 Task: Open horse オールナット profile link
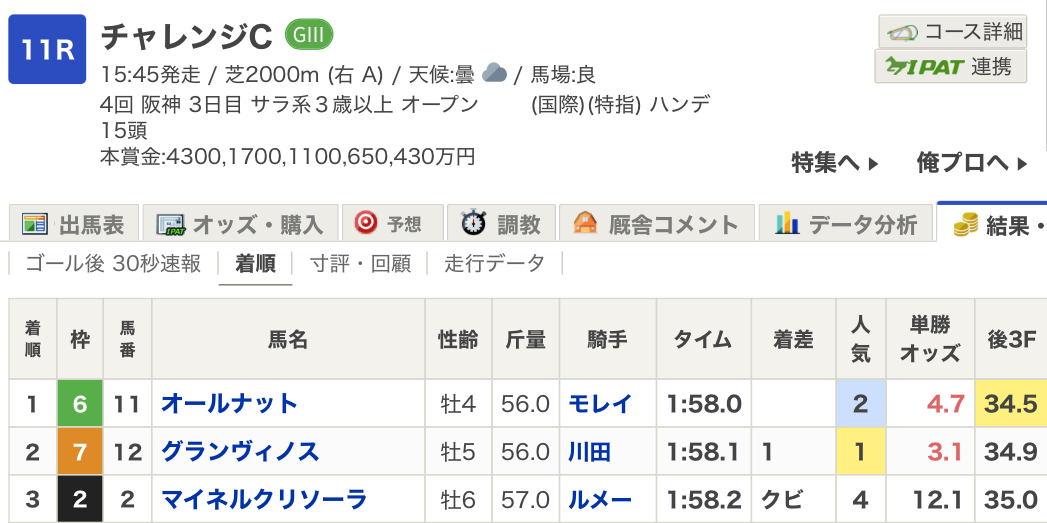tap(229, 403)
